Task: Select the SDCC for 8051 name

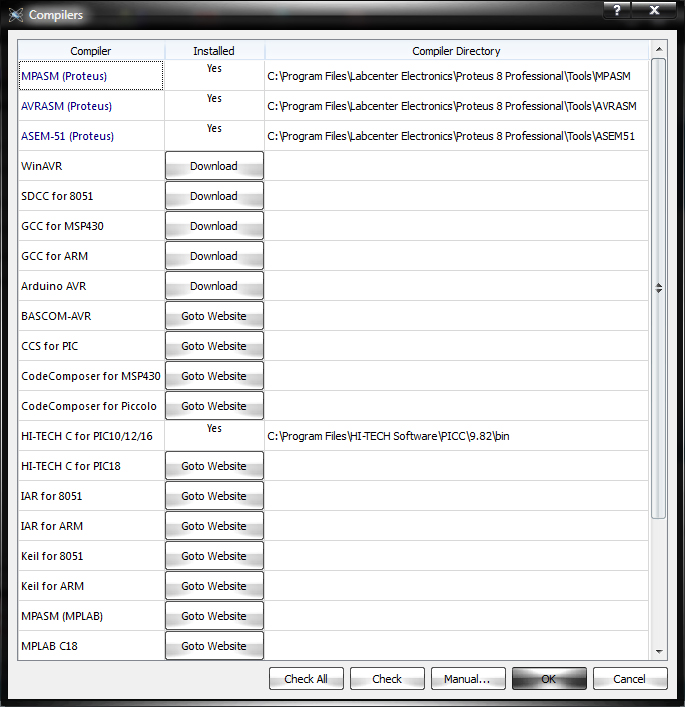Action: click(57, 196)
